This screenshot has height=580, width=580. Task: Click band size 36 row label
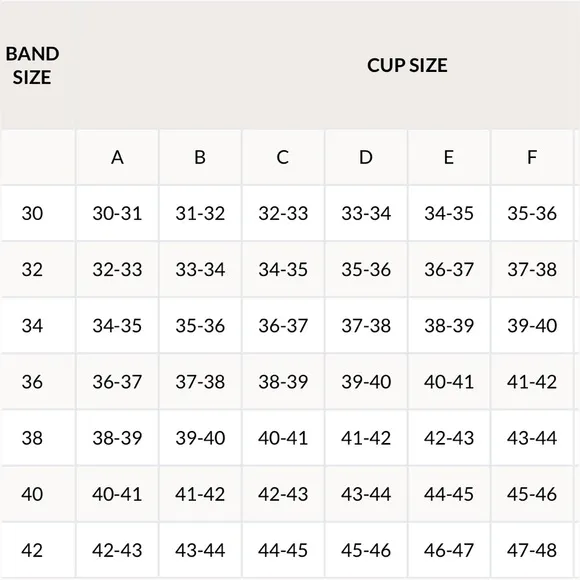[32, 382]
